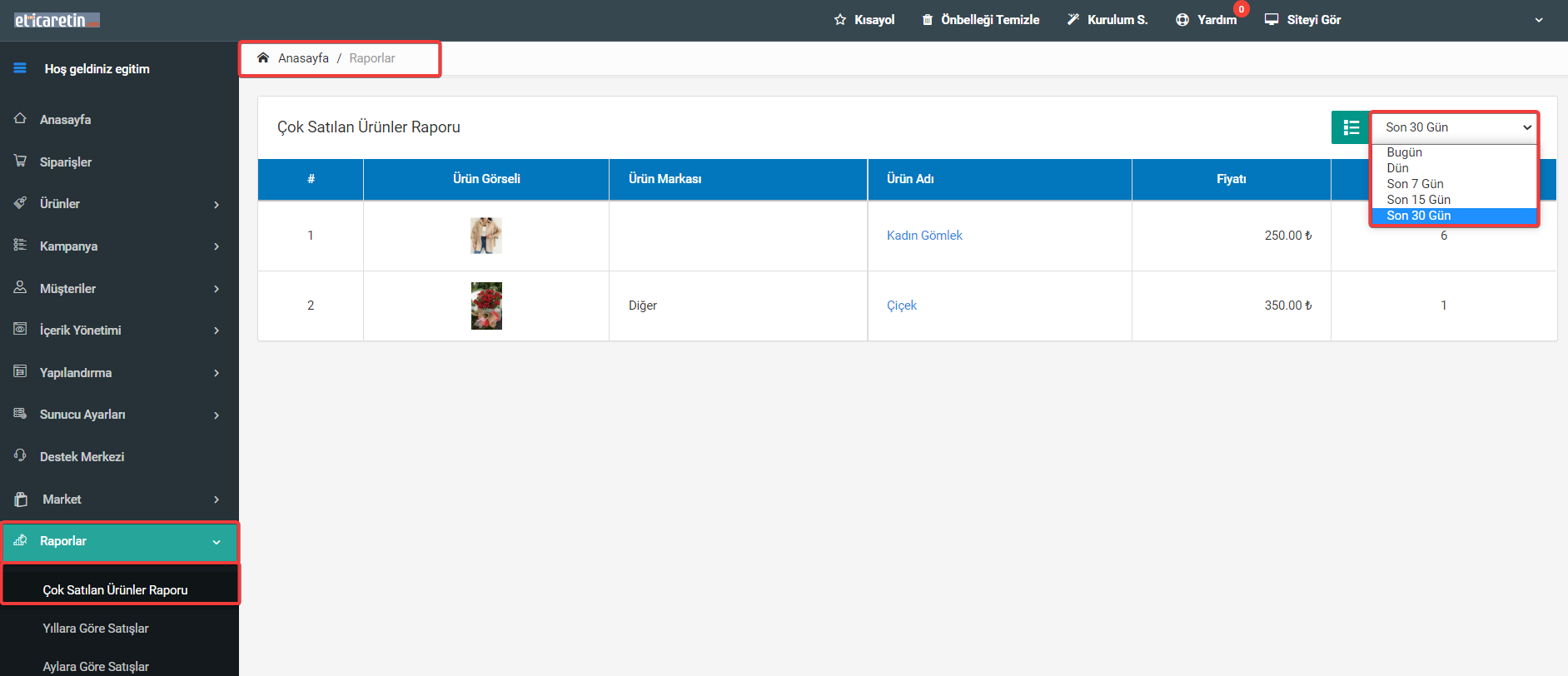Screen dimensions: 1568x676
Task: Click the Kurulum S. wand icon
Action: coord(1073,19)
